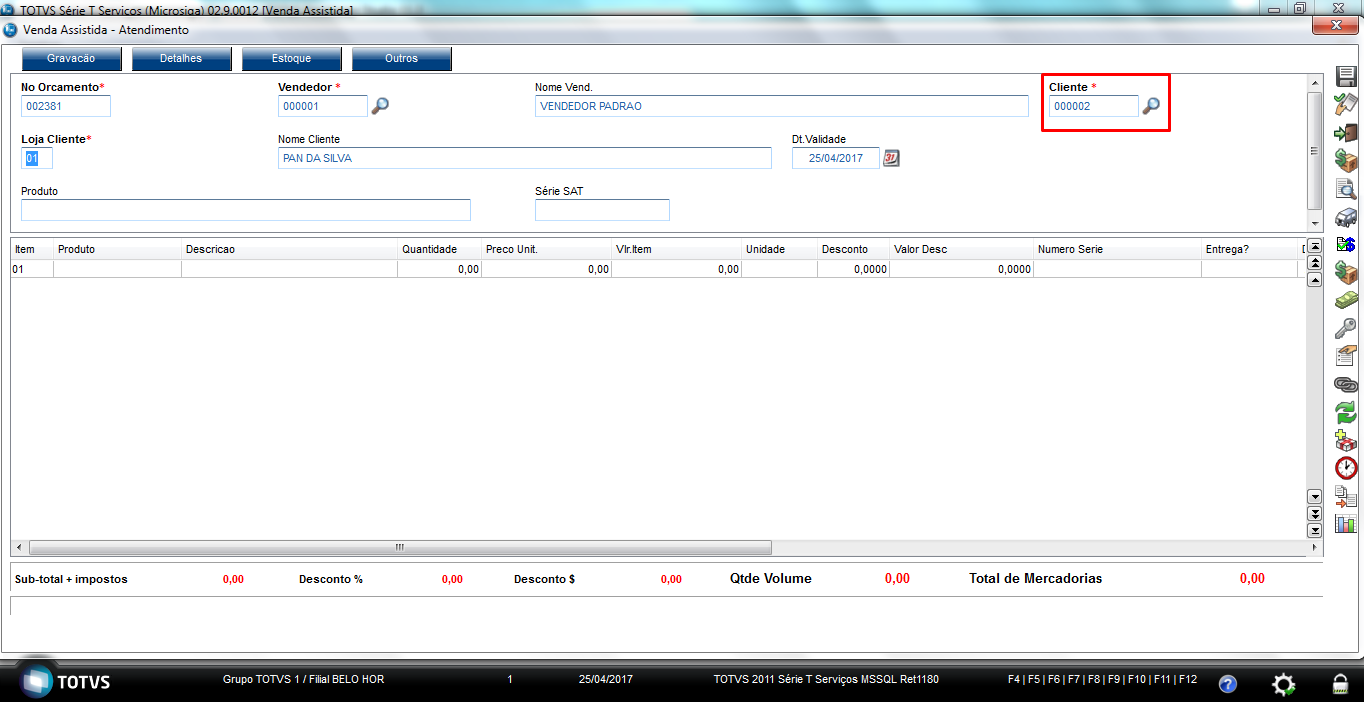Click the Nome Cliente field
Image resolution: width=1364 pixels, height=702 pixels.
point(525,158)
